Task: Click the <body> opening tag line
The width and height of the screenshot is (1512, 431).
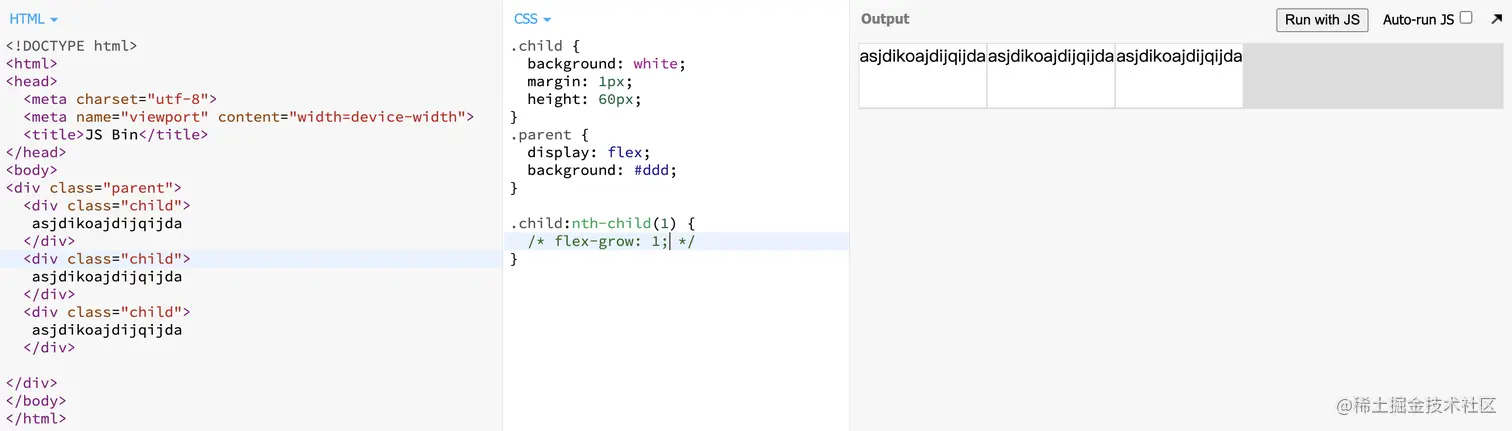Action: pyautogui.click(x=31, y=170)
